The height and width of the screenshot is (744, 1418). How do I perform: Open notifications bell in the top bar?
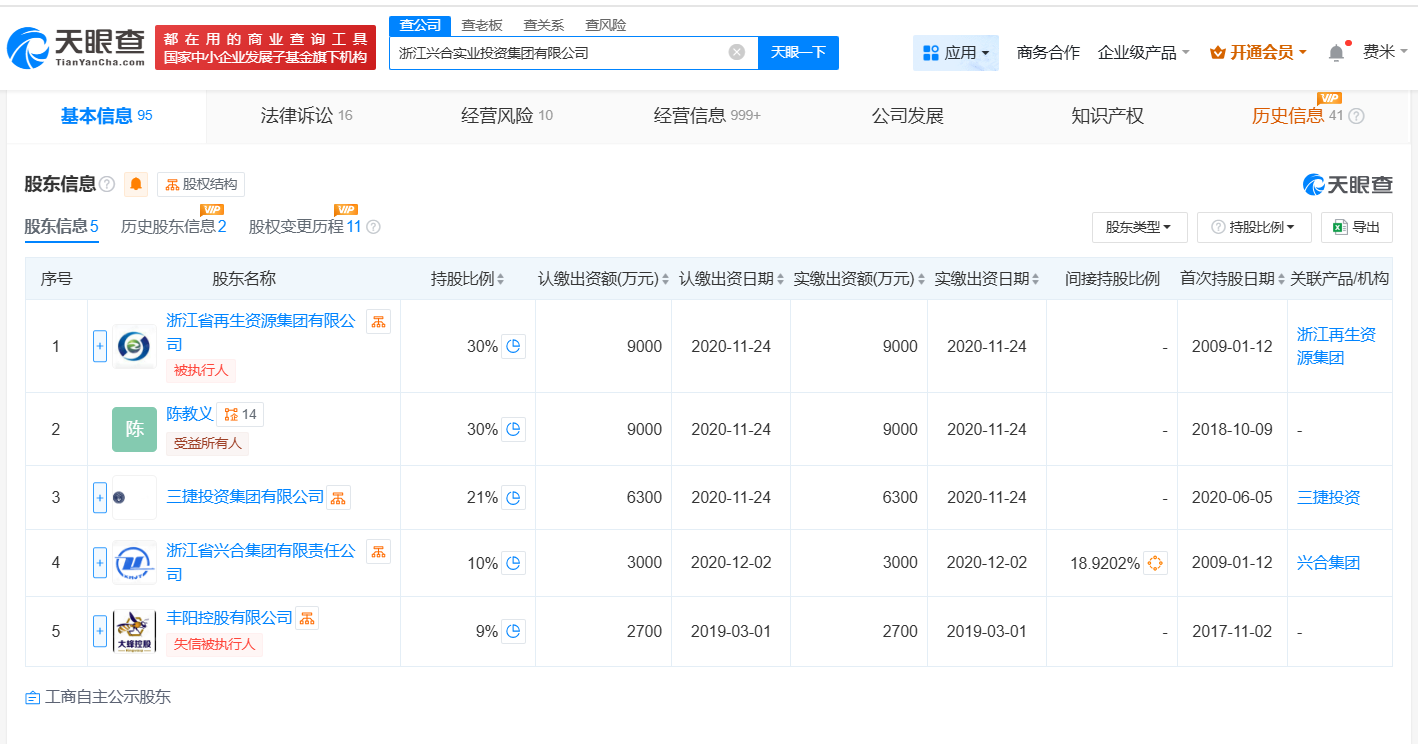click(1336, 52)
